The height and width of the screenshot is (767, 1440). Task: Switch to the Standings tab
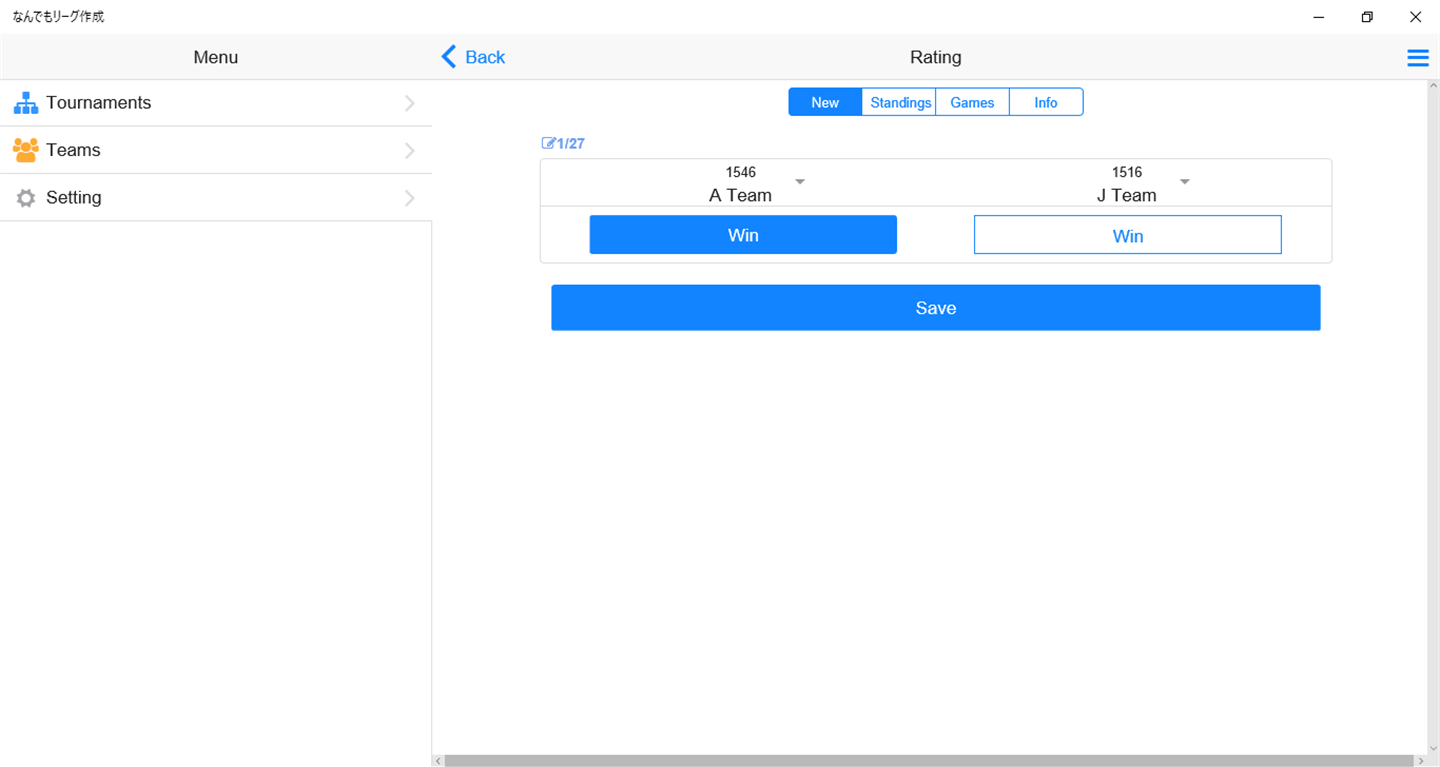(899, 102)
